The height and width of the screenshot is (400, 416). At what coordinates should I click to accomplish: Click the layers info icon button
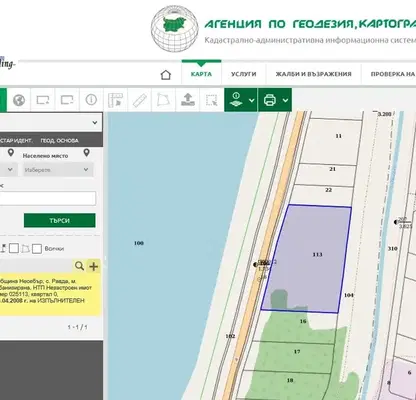click(236, 100)
